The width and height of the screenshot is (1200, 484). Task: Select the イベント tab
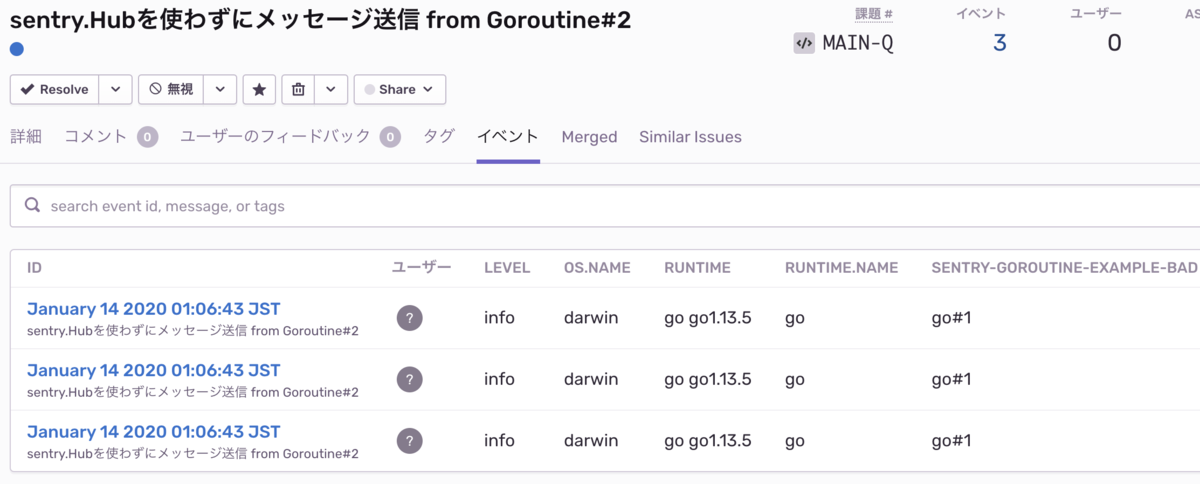(508, 137)
